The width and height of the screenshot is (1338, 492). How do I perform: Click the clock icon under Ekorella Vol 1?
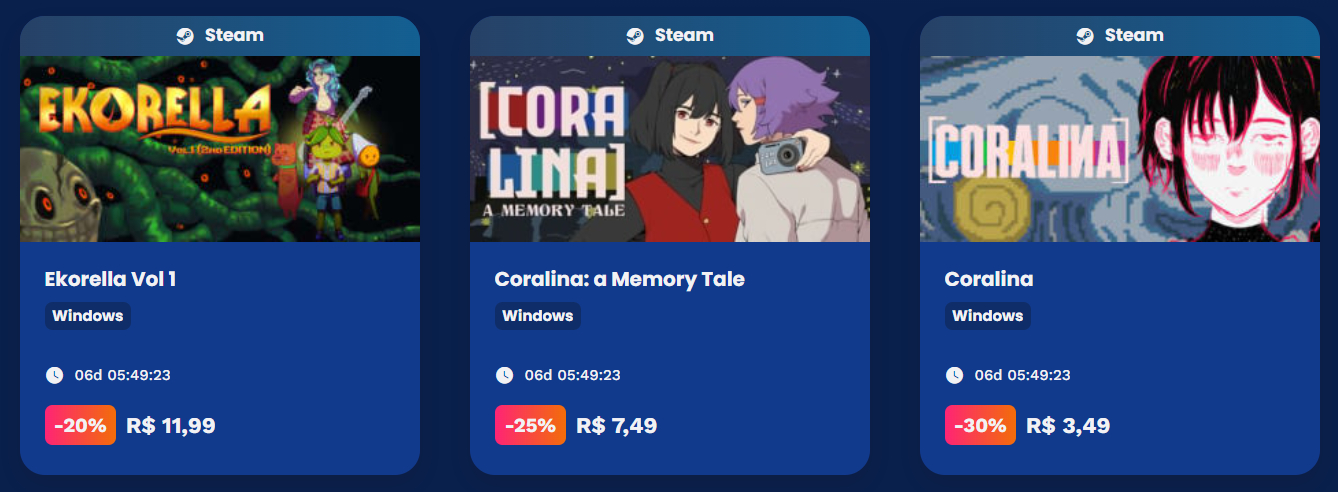pyautogui.click(x=54, y=375)
